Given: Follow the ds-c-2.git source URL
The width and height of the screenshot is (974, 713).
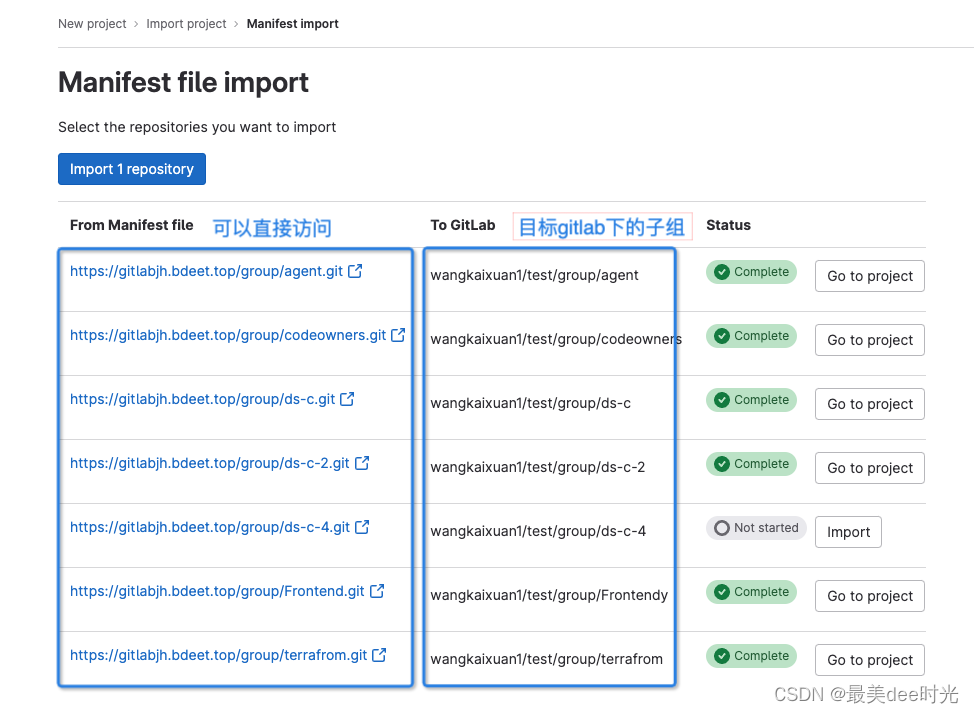Looking at the screenshot, I should tap(210, 463).
